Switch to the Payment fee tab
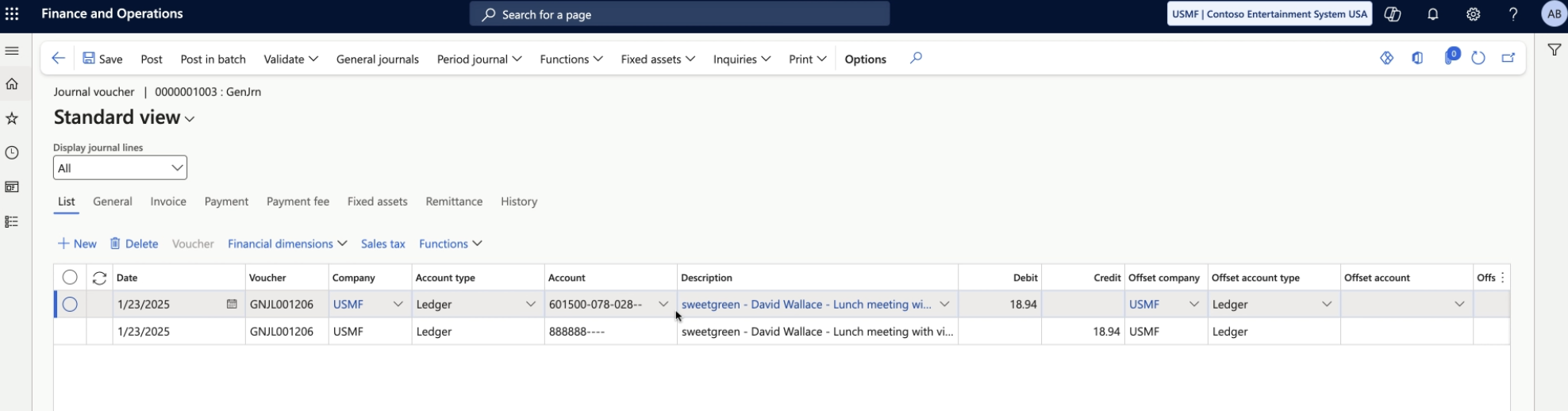The height and width of the screenshot is (411, 1568). [x=298, y=202]
